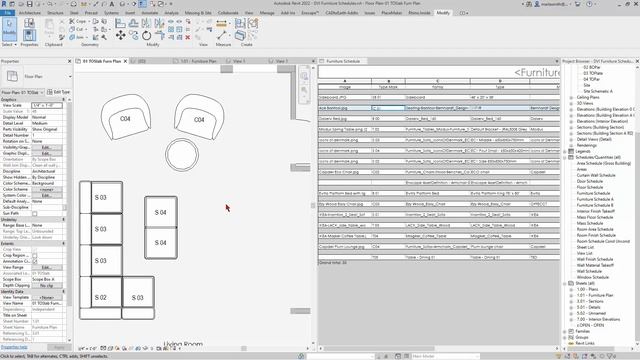Select the Move tool

120,36
